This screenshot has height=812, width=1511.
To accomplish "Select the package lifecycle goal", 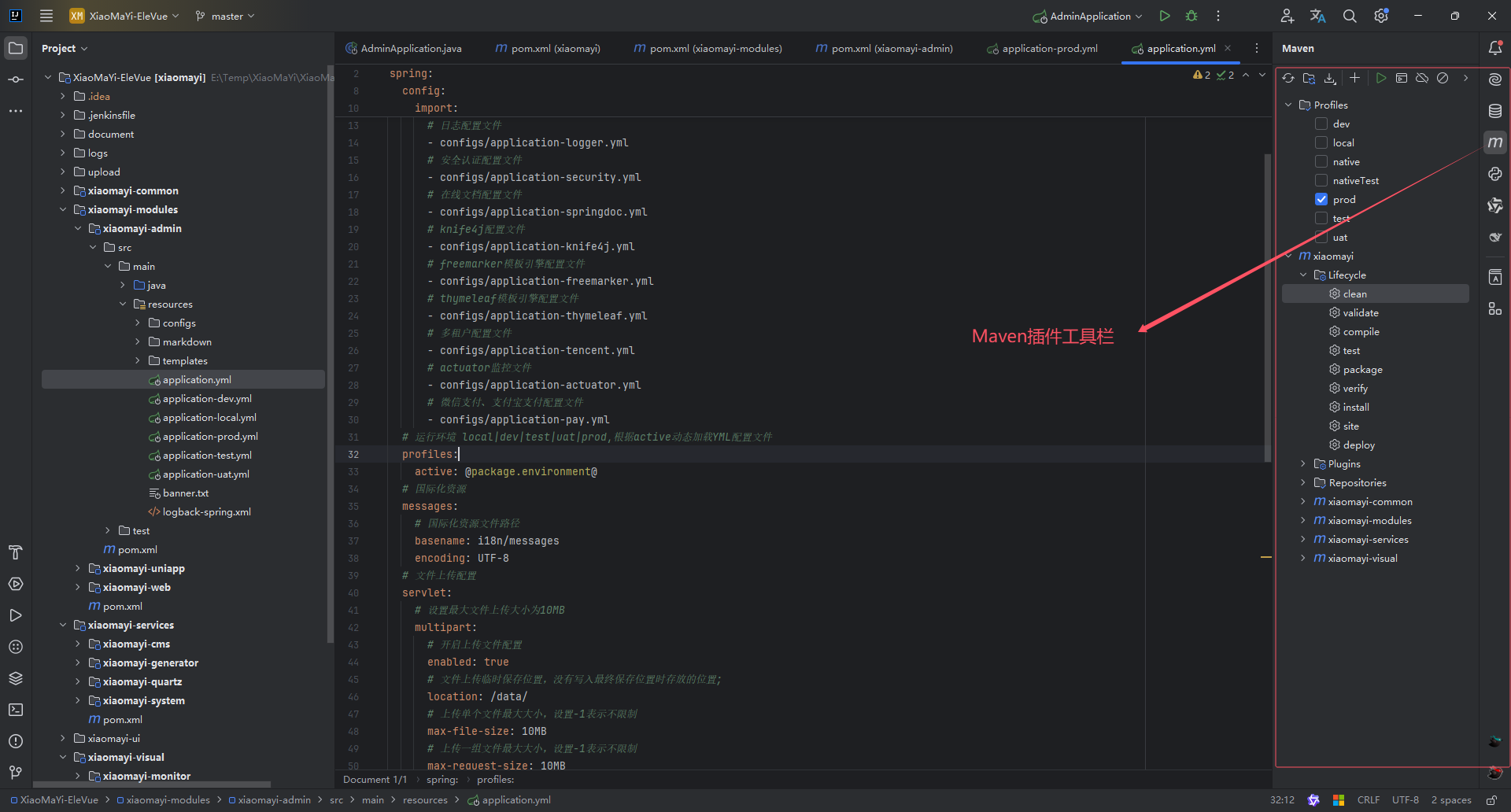I will point(1362,369).
